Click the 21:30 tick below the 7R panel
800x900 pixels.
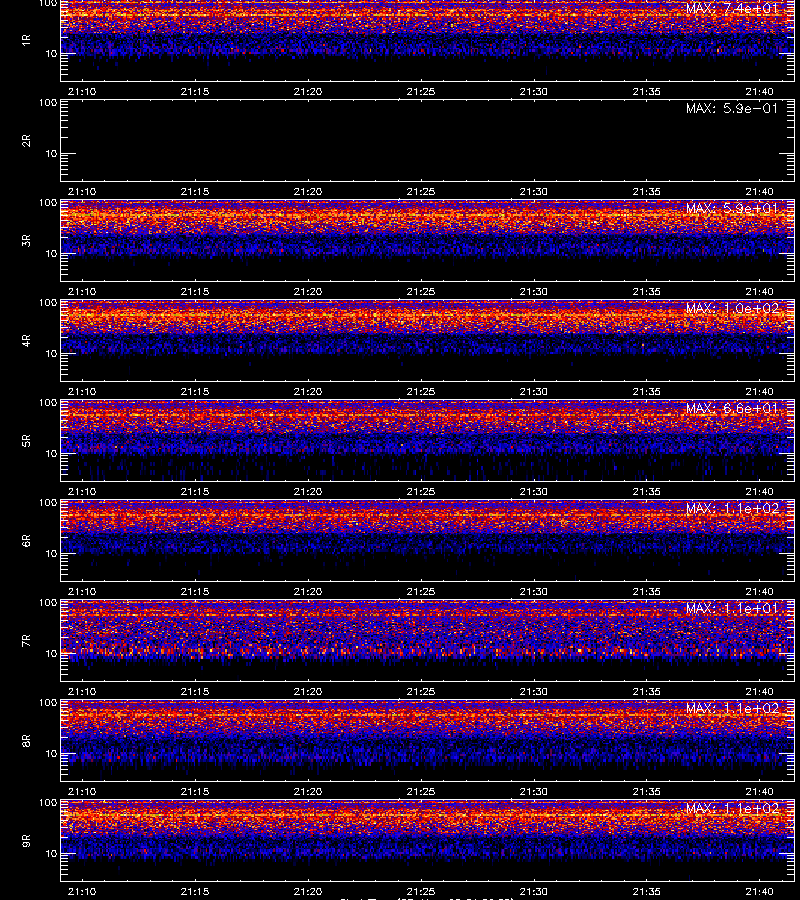(534, 691)
